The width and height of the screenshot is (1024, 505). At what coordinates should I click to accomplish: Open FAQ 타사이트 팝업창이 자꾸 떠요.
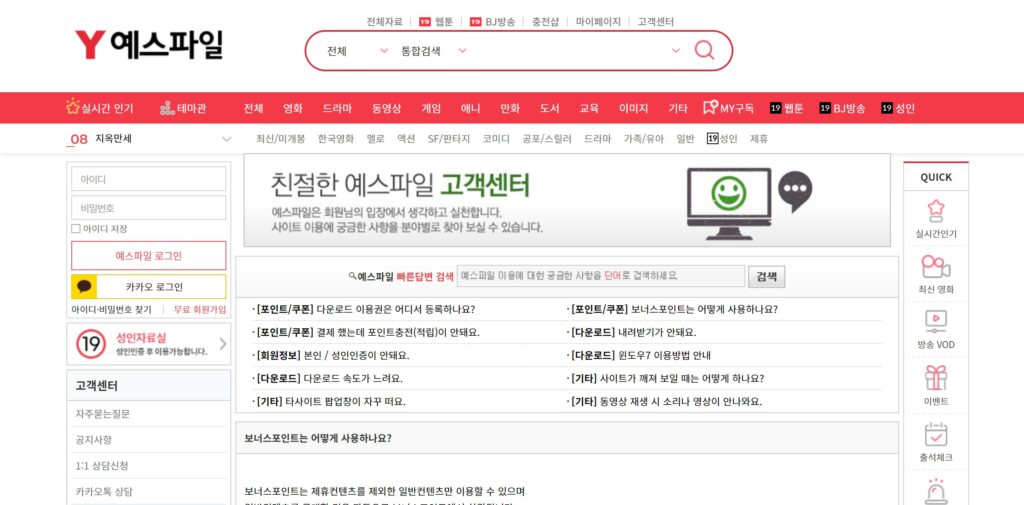330,402
